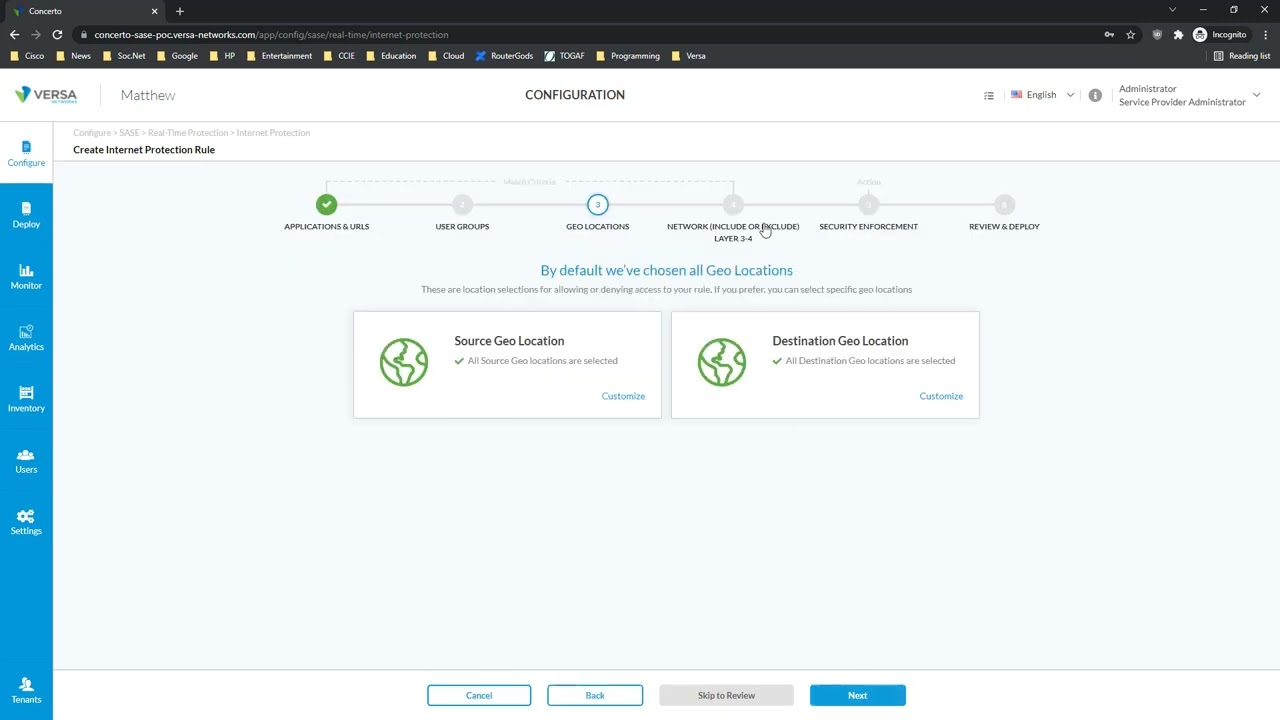Customize the Destination Geo Location
Screen dimensions: 1280x720
[x=941, y=396]
